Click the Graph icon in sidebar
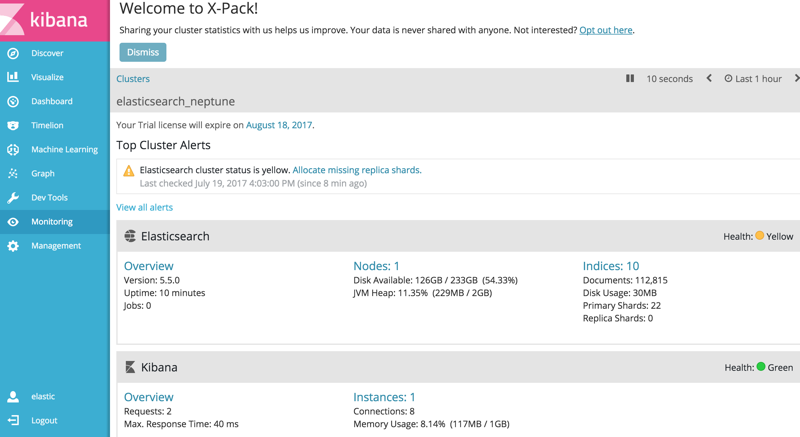 pyautogui.click(x=13, y=173)
